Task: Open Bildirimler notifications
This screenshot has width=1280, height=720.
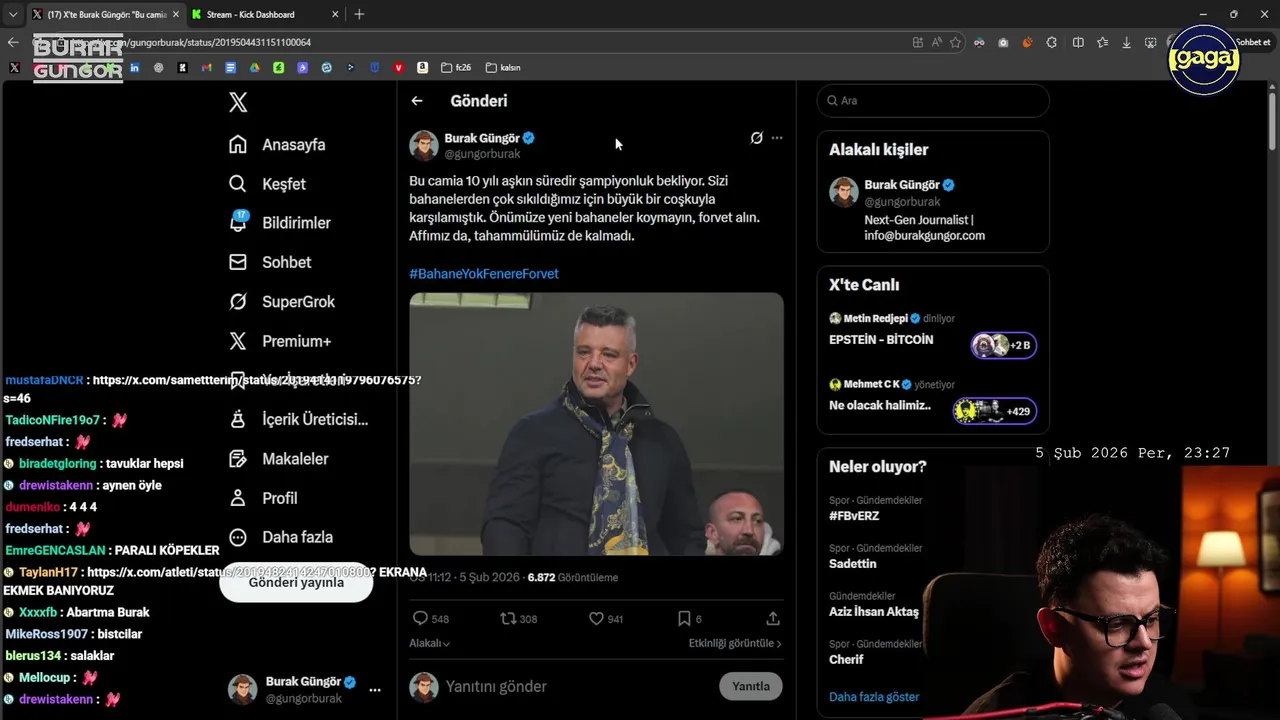Action: tap(279, 223)
